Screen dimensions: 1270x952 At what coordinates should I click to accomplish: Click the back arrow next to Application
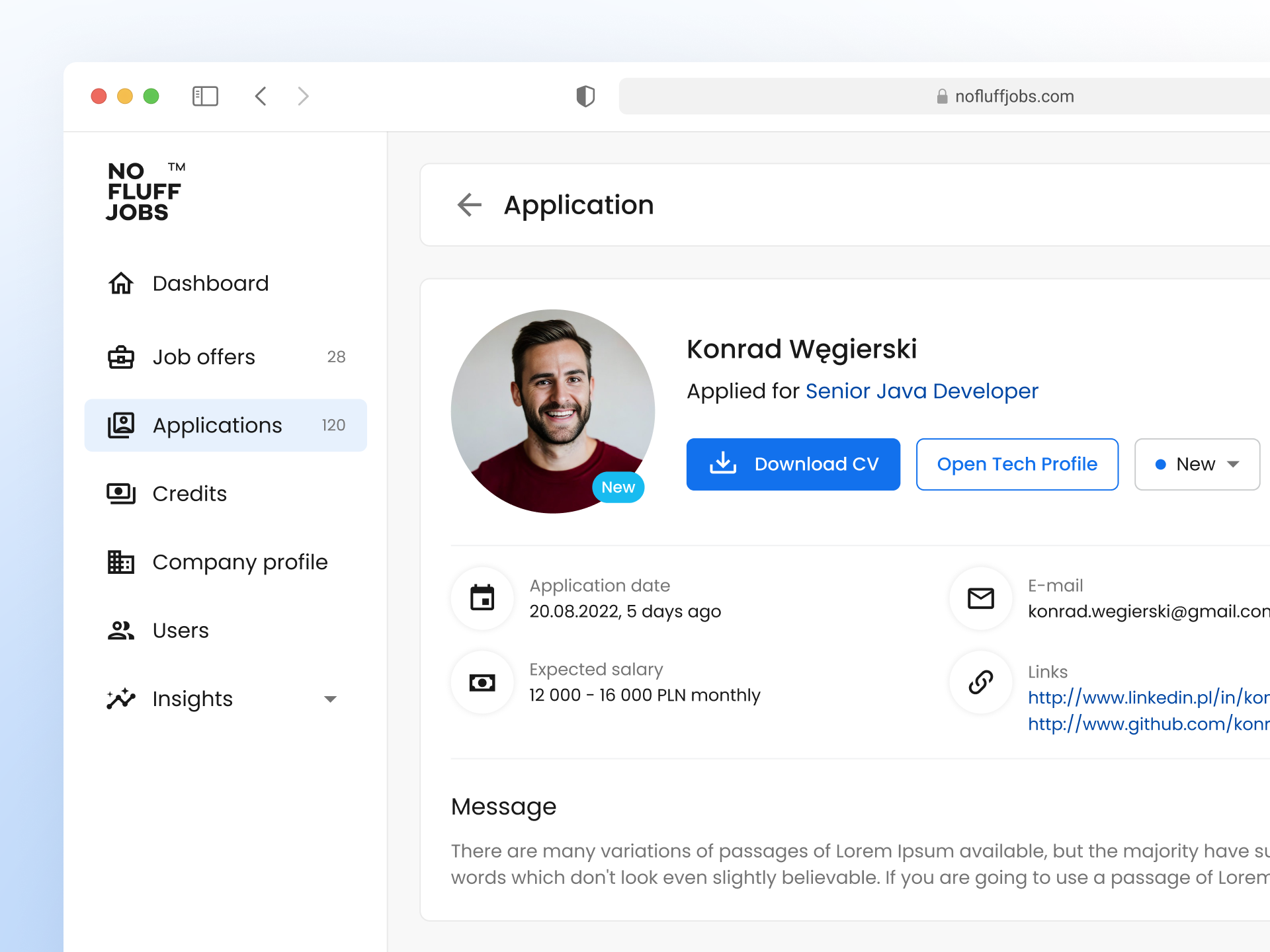(468, 205)
